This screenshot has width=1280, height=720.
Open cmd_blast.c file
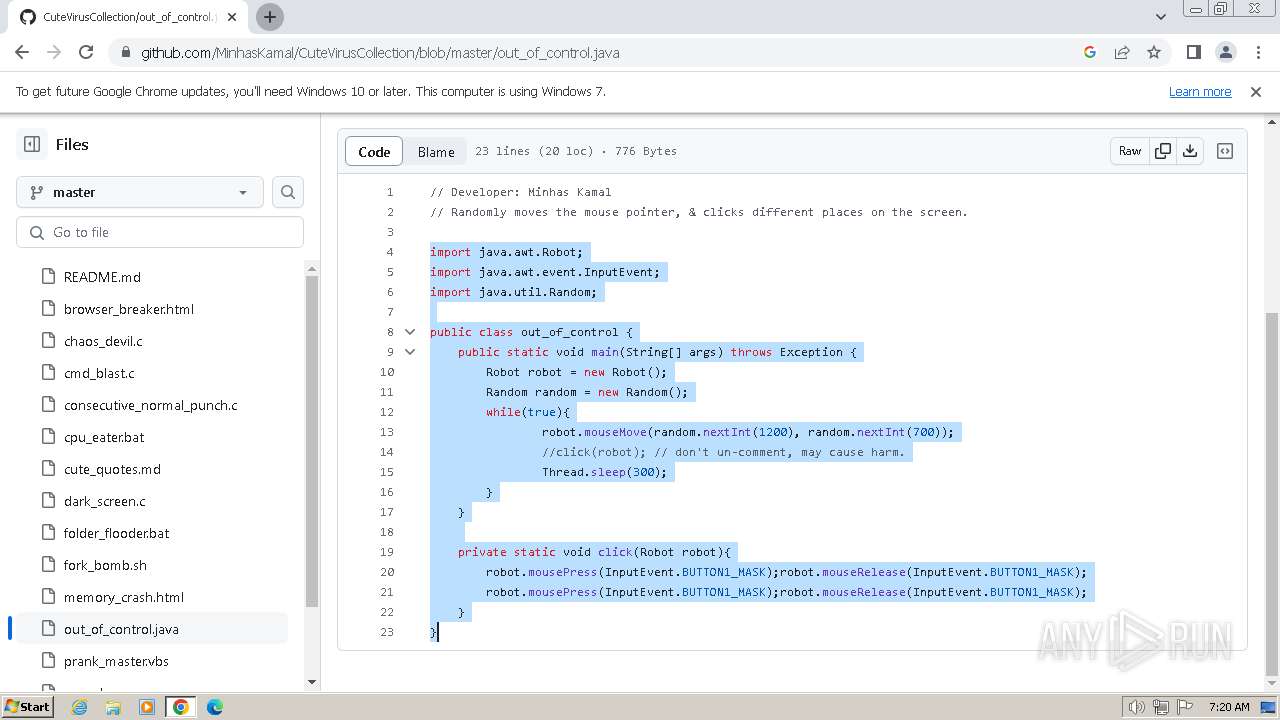[x=99, y=373]
